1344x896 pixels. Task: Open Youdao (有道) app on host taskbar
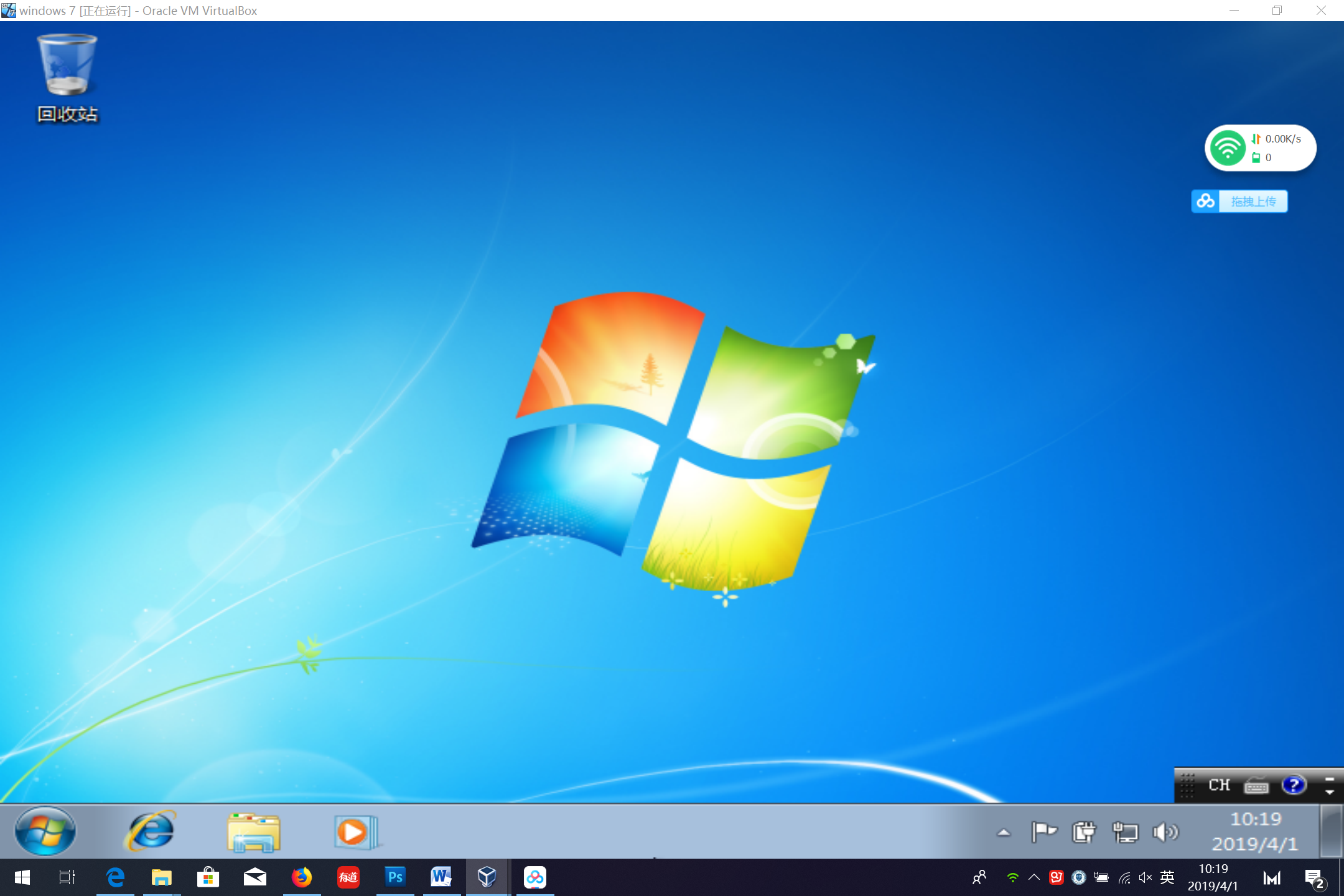(x=348, y=877)
